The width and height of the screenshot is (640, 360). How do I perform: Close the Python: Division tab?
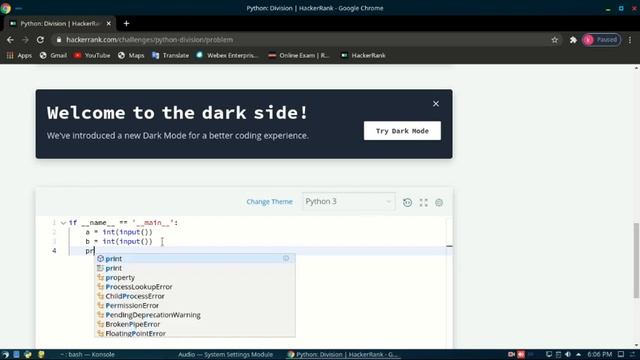click(x=109, y=24)
